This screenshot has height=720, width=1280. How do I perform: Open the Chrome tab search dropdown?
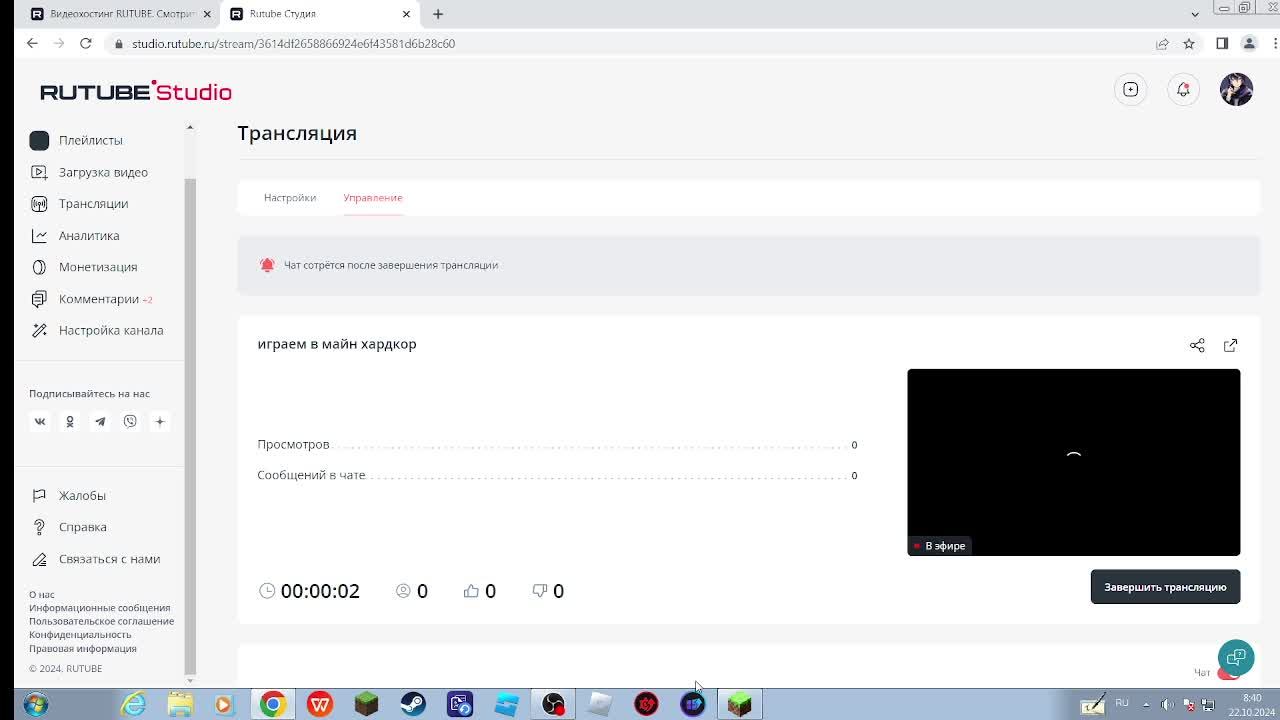coord(1195,14)
